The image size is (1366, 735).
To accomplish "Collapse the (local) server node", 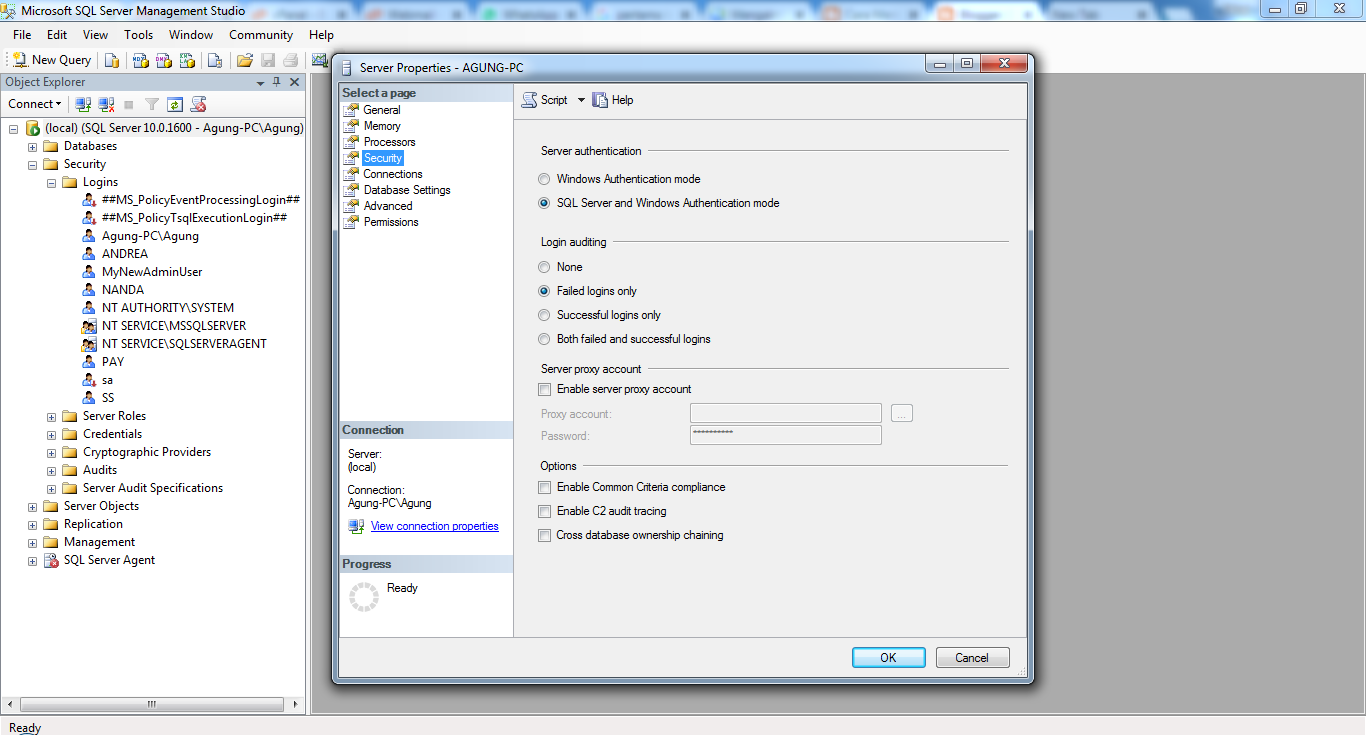I will click(x=14, y=128).
